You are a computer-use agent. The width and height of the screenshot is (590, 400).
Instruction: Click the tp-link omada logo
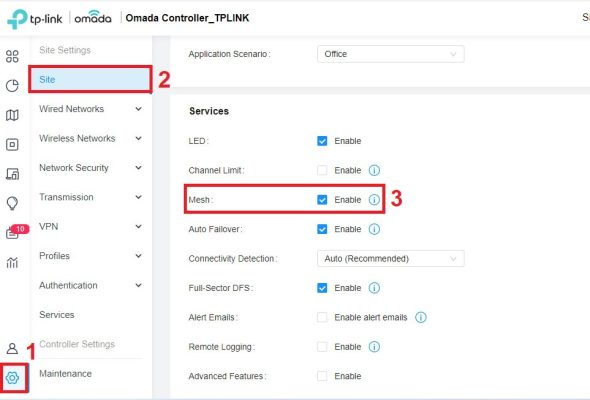click(59, 18)
